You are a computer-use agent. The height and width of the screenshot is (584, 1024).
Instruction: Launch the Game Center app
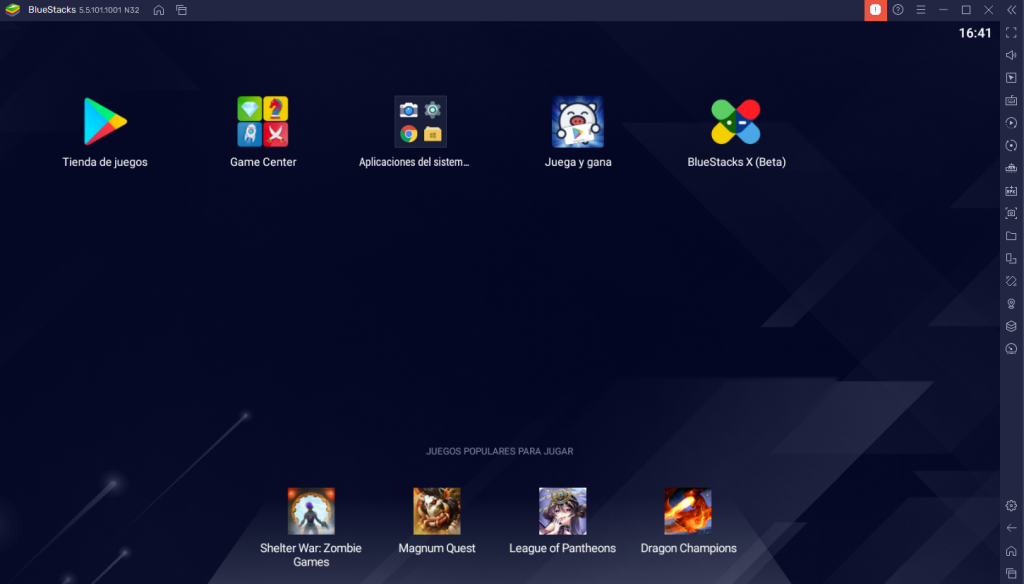click(x=263, y=122)
